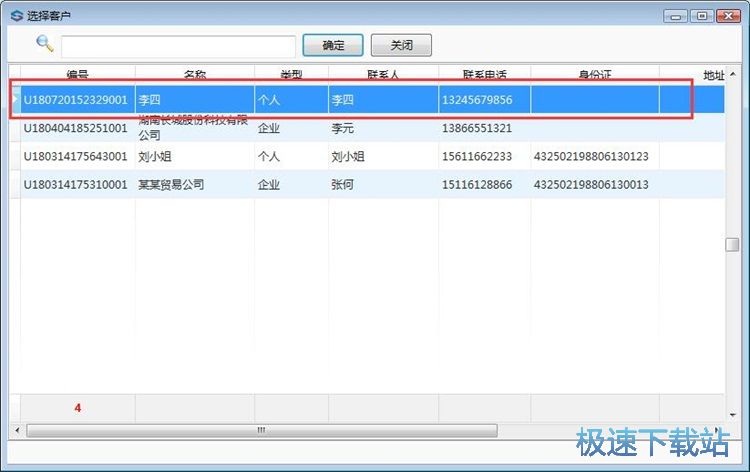Click phone number 15611662233

pyautogui.click(x=477, y=156)
